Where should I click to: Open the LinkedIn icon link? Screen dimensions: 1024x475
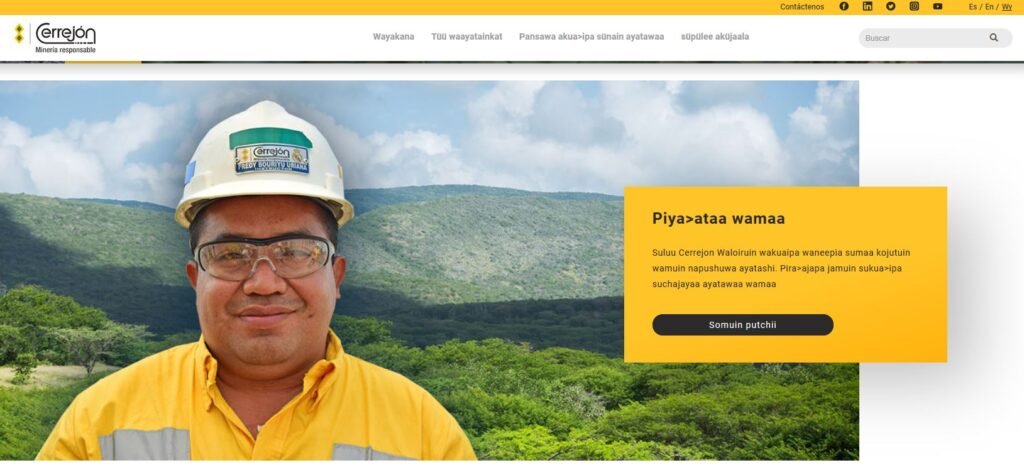coord(867,7)
